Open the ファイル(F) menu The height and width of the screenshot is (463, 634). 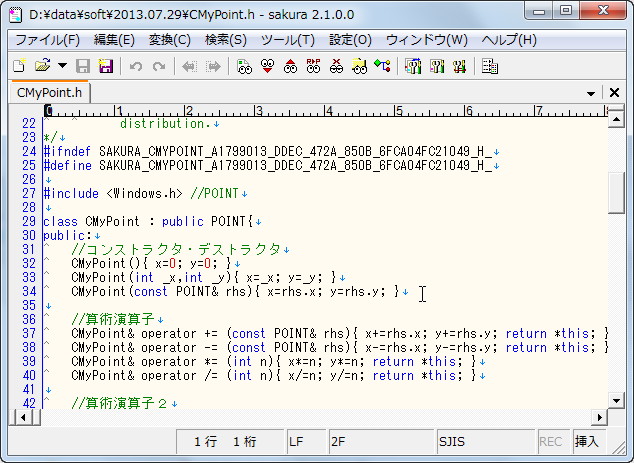(48, 40)
